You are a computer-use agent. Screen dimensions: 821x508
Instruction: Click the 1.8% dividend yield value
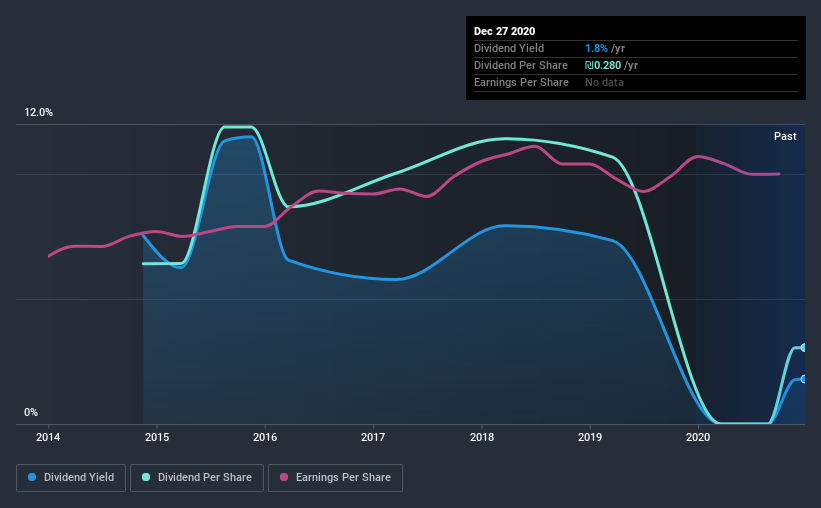596,48
